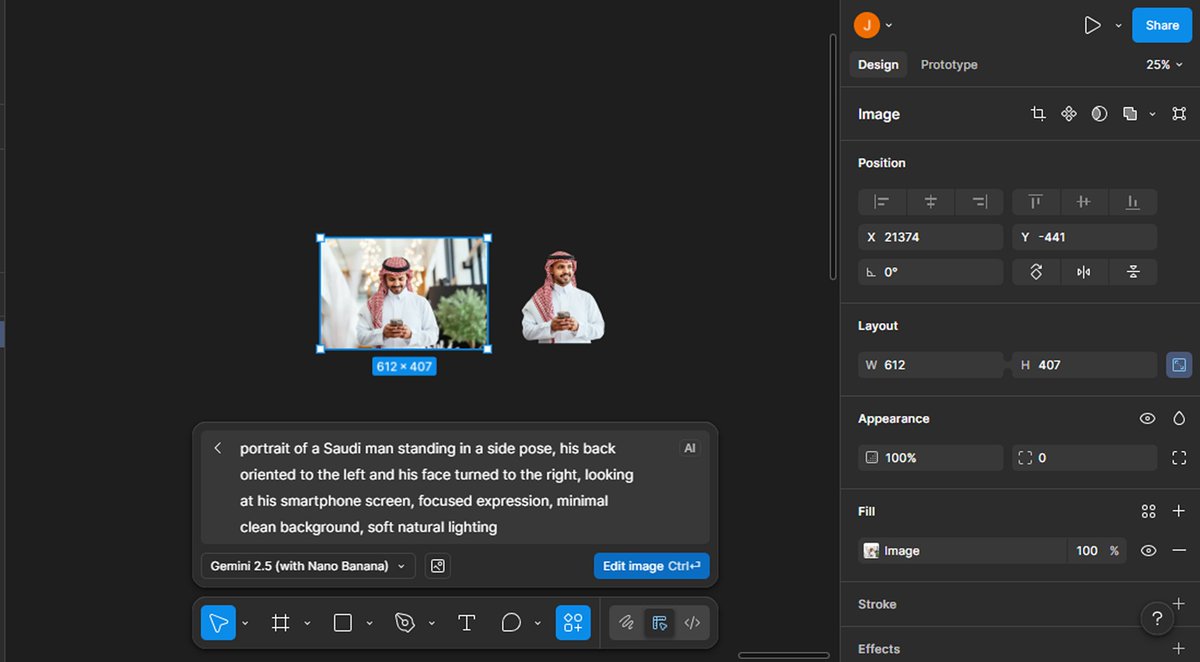Screen dimensions: 1200x662
Task: Click the Flip vertical icon
Action: pyautogui.click(x=1133, y=272)
